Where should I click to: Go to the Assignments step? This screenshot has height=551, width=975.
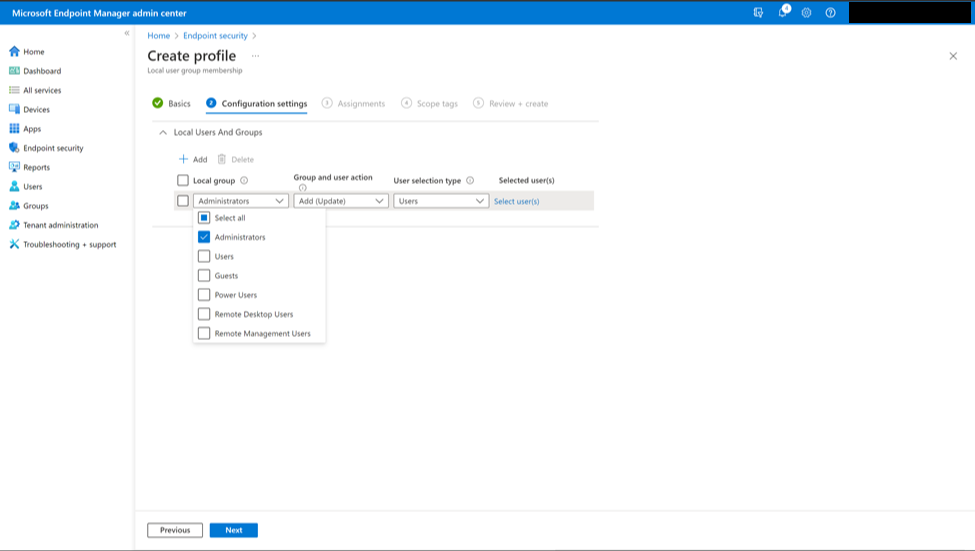click(353, 103)
